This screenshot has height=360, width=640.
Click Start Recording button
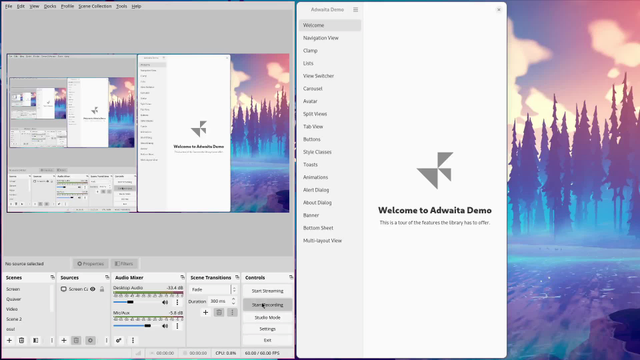tap(267, 305)
